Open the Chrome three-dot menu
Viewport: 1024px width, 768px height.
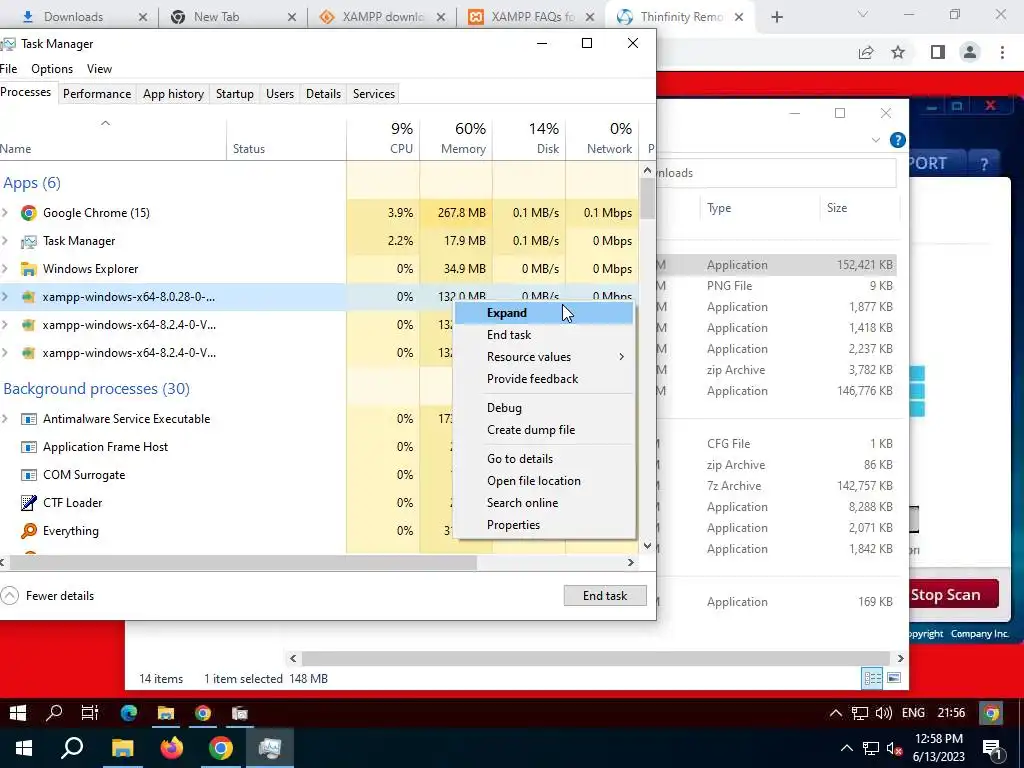tap(1002, 52)
